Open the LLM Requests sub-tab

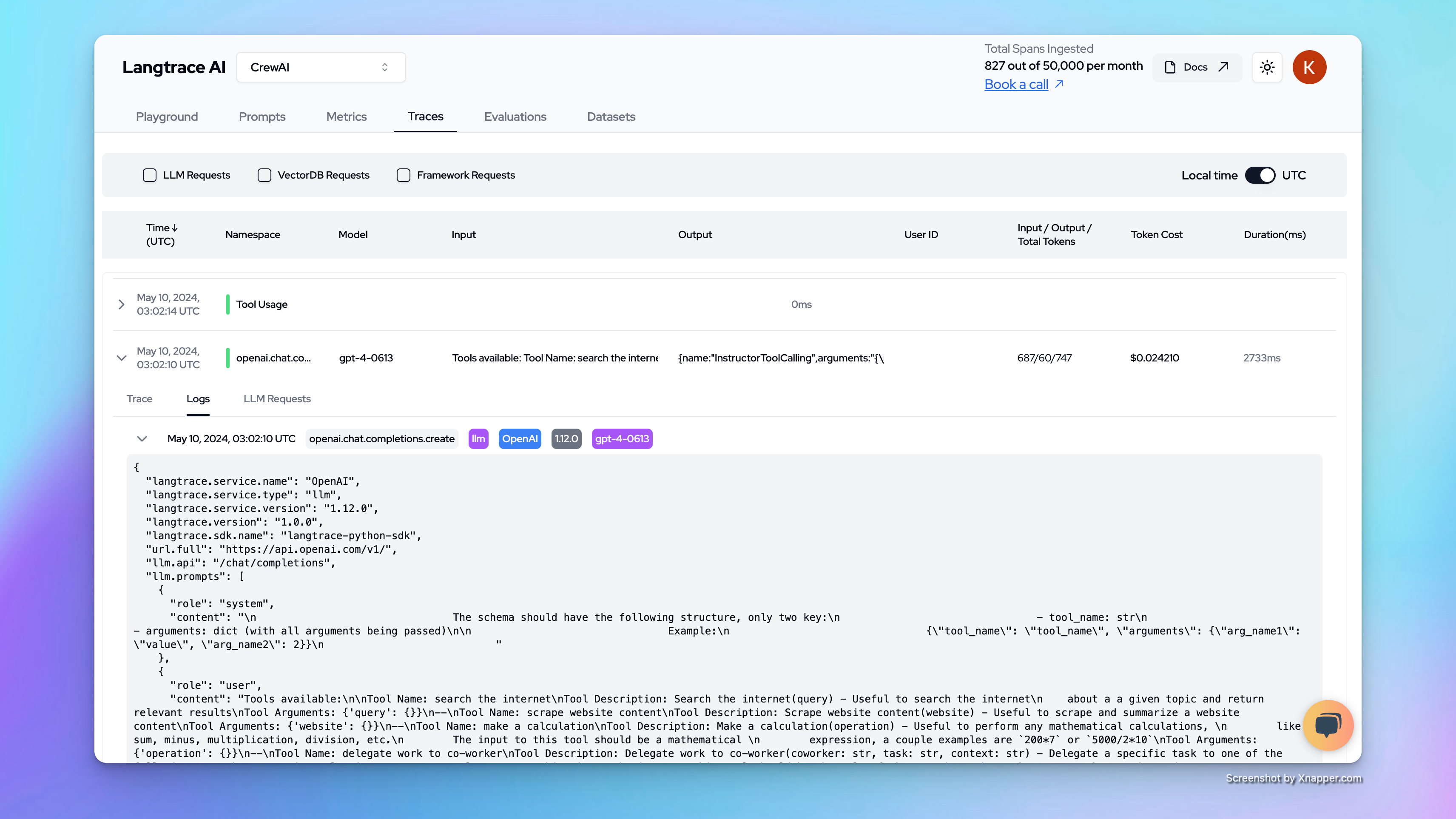point(277,398)
